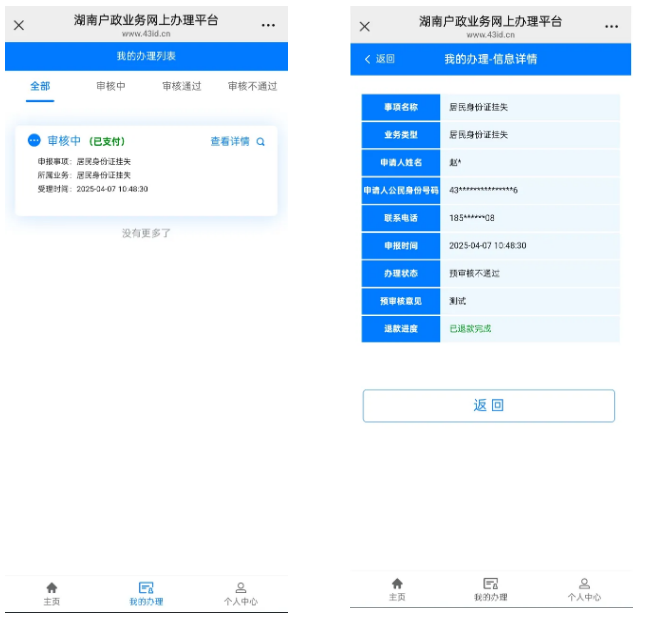Screen dimensions: 646x620
Task: Select the 全部 tab
Action: (x=40, y=86)
